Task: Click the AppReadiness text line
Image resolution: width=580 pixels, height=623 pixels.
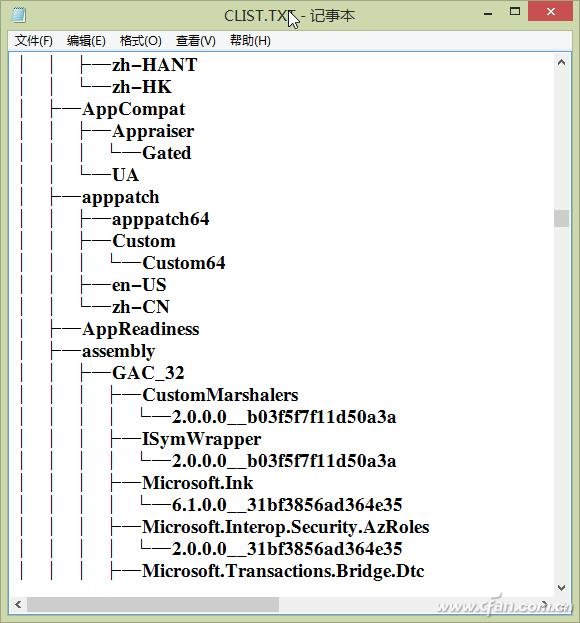Action: tap(141, 329)
